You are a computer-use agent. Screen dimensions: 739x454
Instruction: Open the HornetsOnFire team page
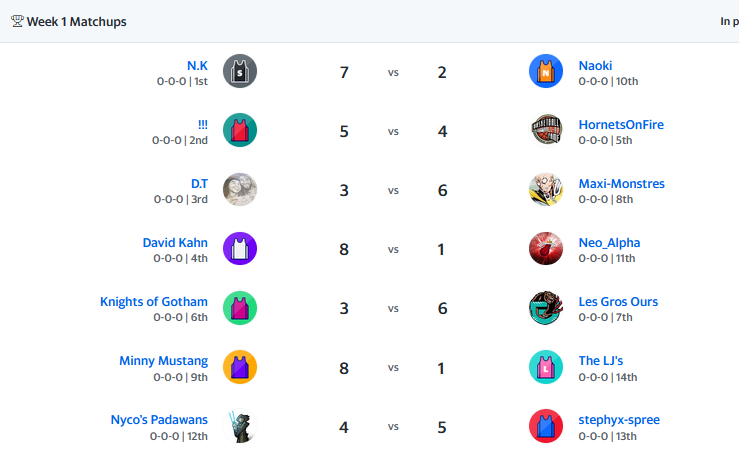pyautogui.click(x=621, y=125)
